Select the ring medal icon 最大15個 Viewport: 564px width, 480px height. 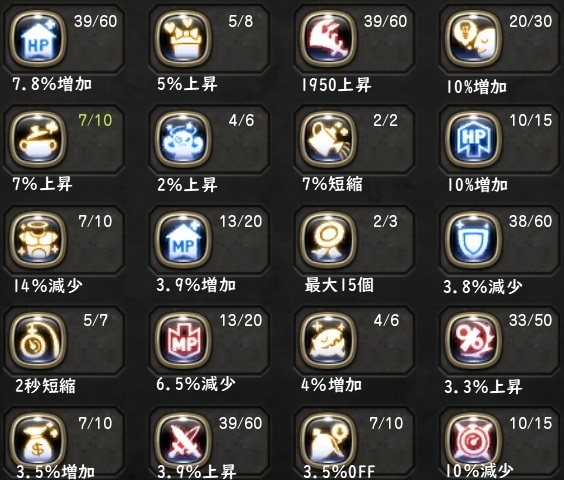coord(328,240)
